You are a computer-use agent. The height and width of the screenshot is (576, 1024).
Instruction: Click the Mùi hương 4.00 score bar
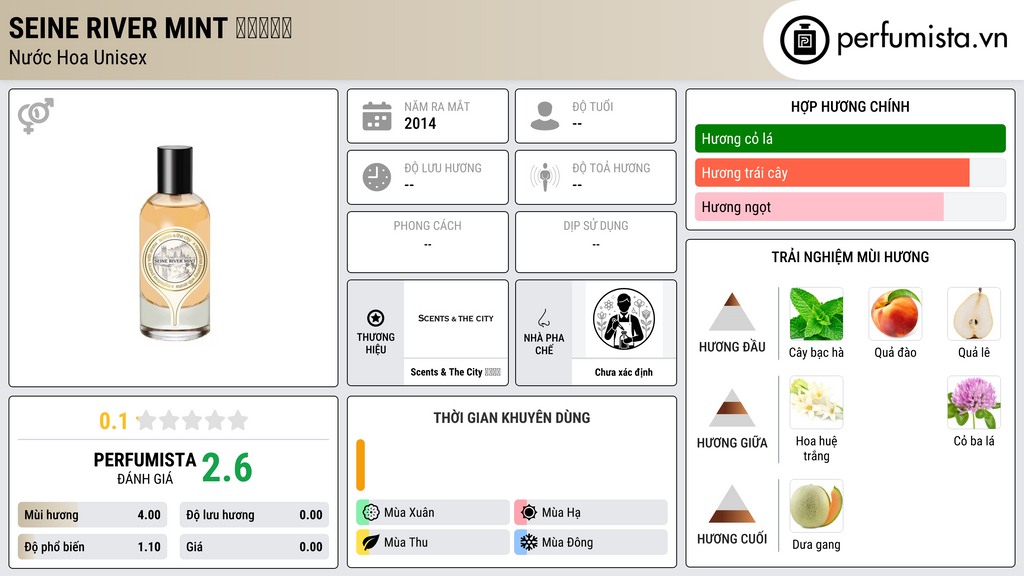(92, 515)
